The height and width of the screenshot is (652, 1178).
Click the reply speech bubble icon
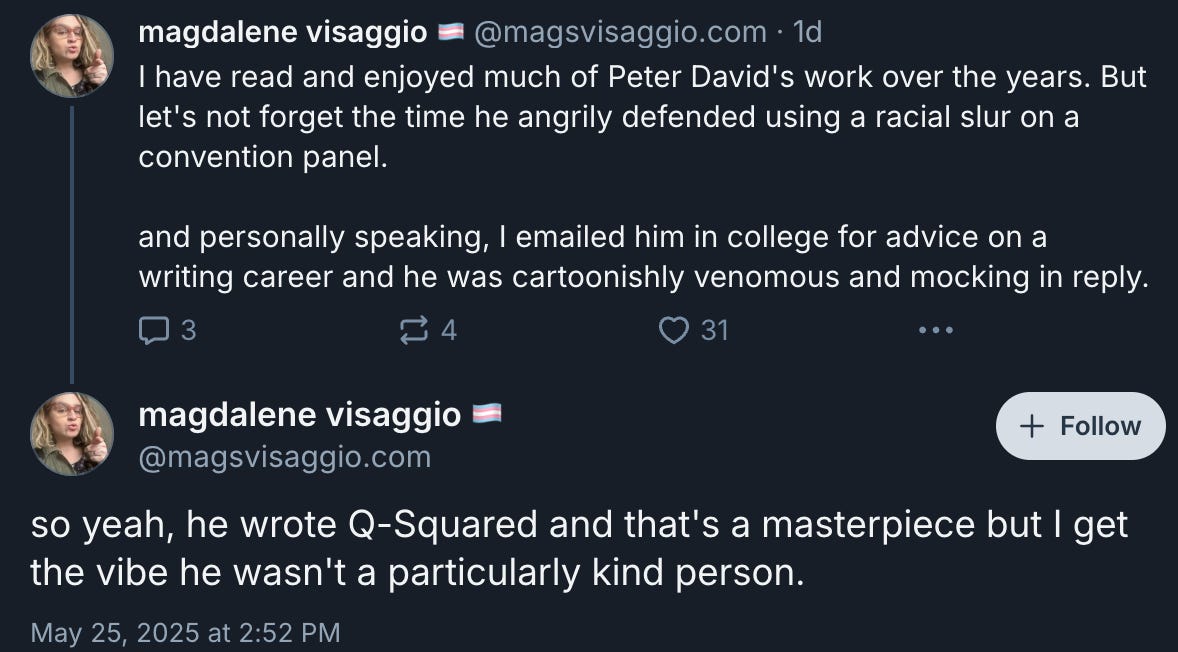pyautogui.click(x=153, y=329)
